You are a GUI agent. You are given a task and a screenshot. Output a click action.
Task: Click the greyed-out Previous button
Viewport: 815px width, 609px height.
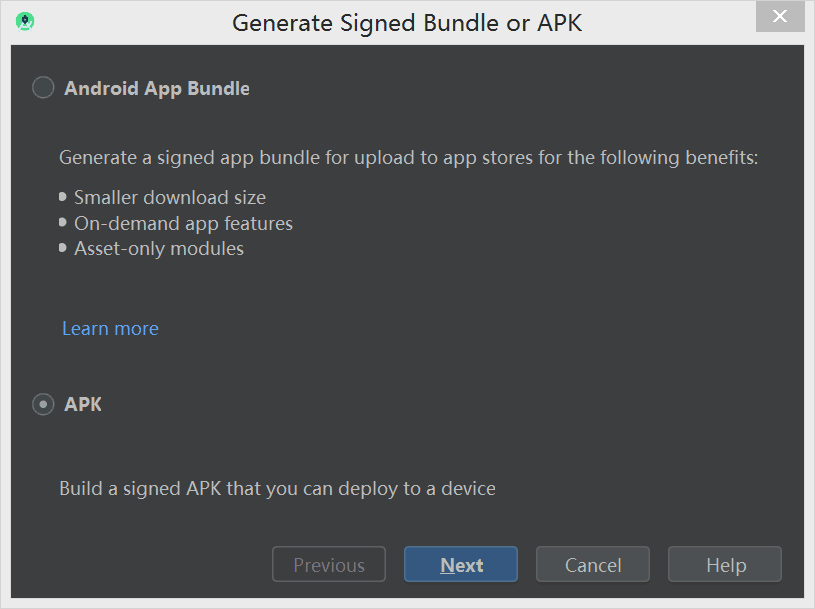pos(329,565)
